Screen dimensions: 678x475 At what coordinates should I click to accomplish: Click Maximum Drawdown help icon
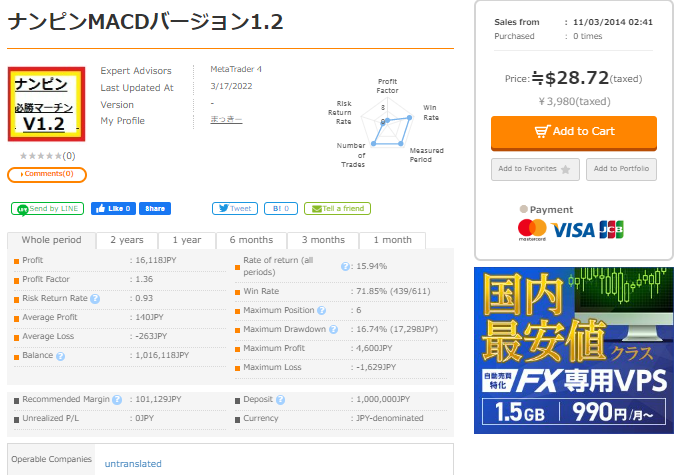pos(333,329)
